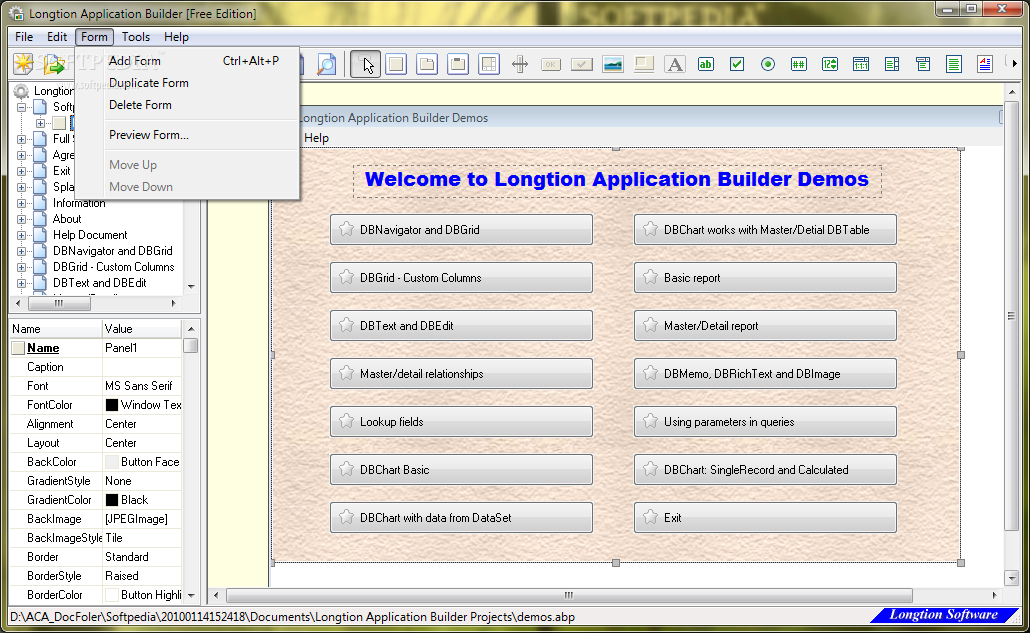
Task: Click the DBGrid - Custom Columns button
Action: coord(461,278)
